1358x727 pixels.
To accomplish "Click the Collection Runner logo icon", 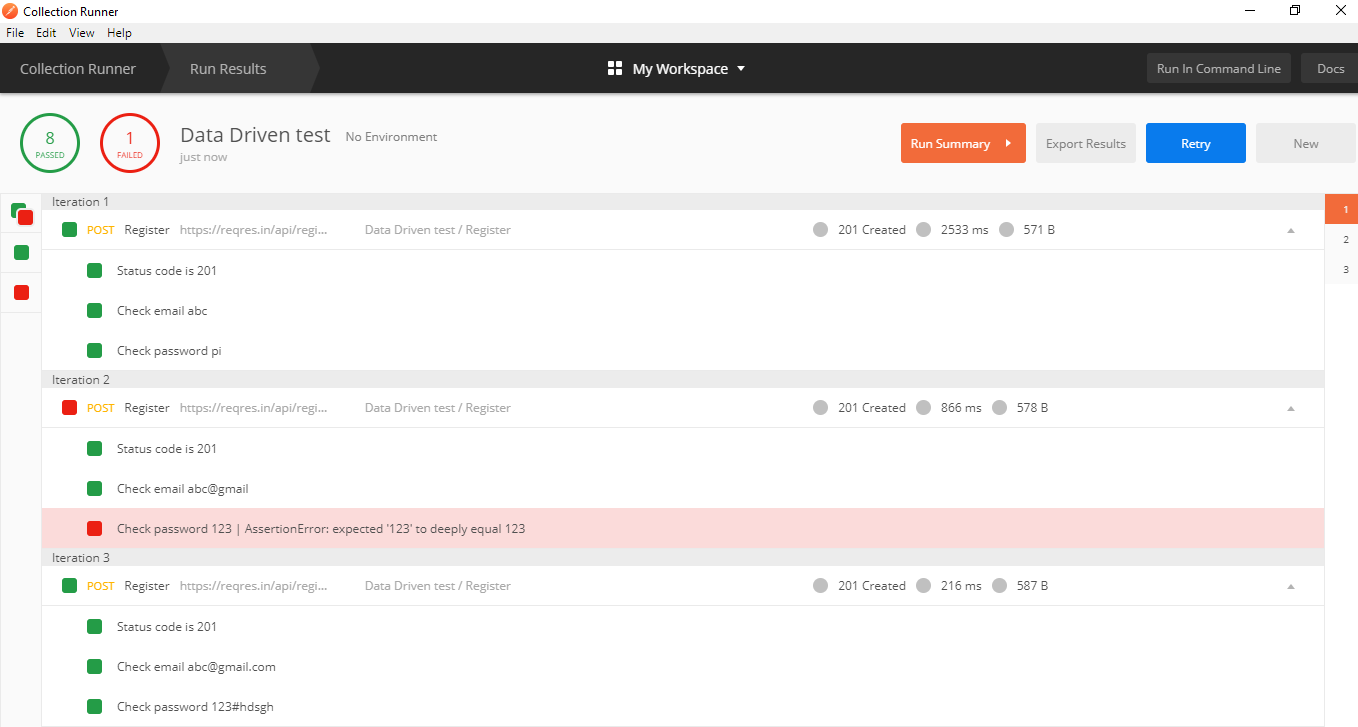I will click(x=10, y=11).
